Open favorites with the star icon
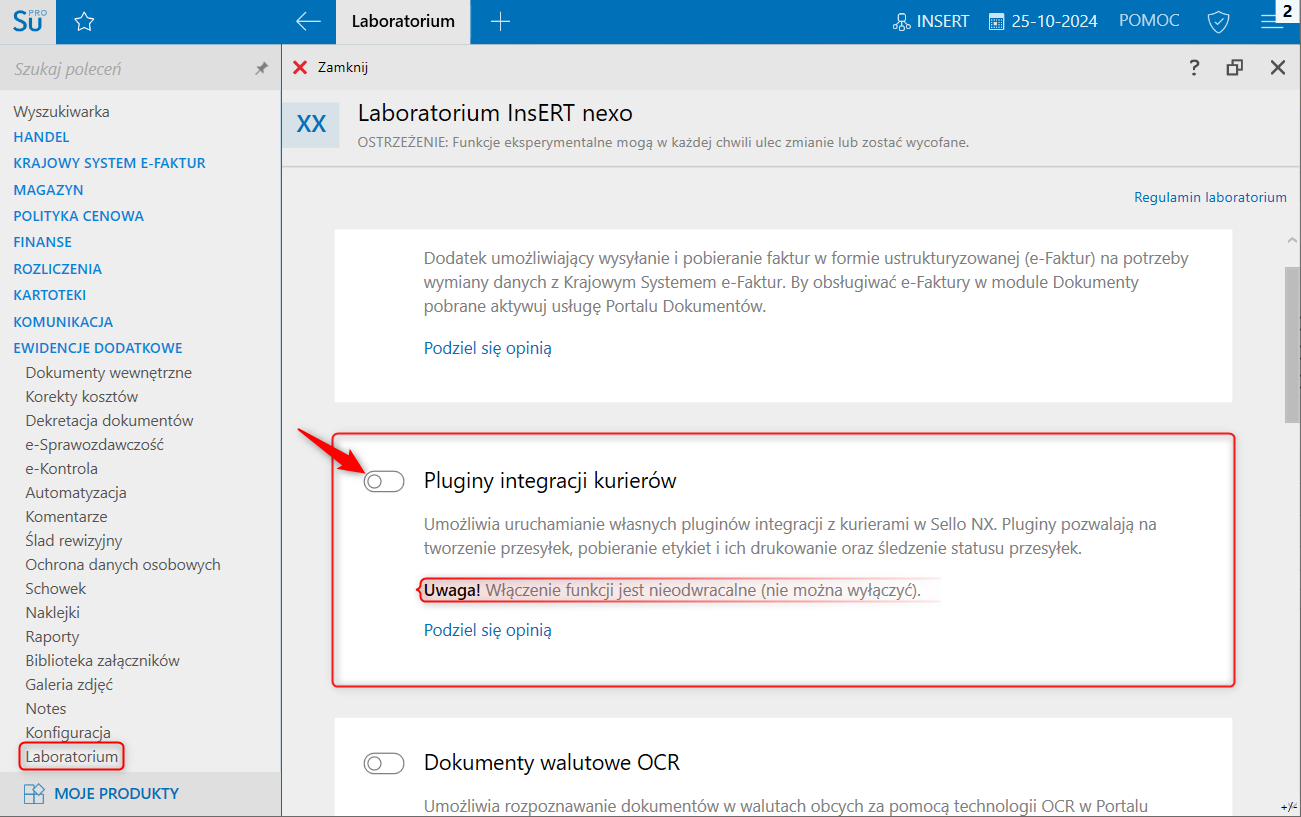The image size is (1301, 817). (84, 21)
